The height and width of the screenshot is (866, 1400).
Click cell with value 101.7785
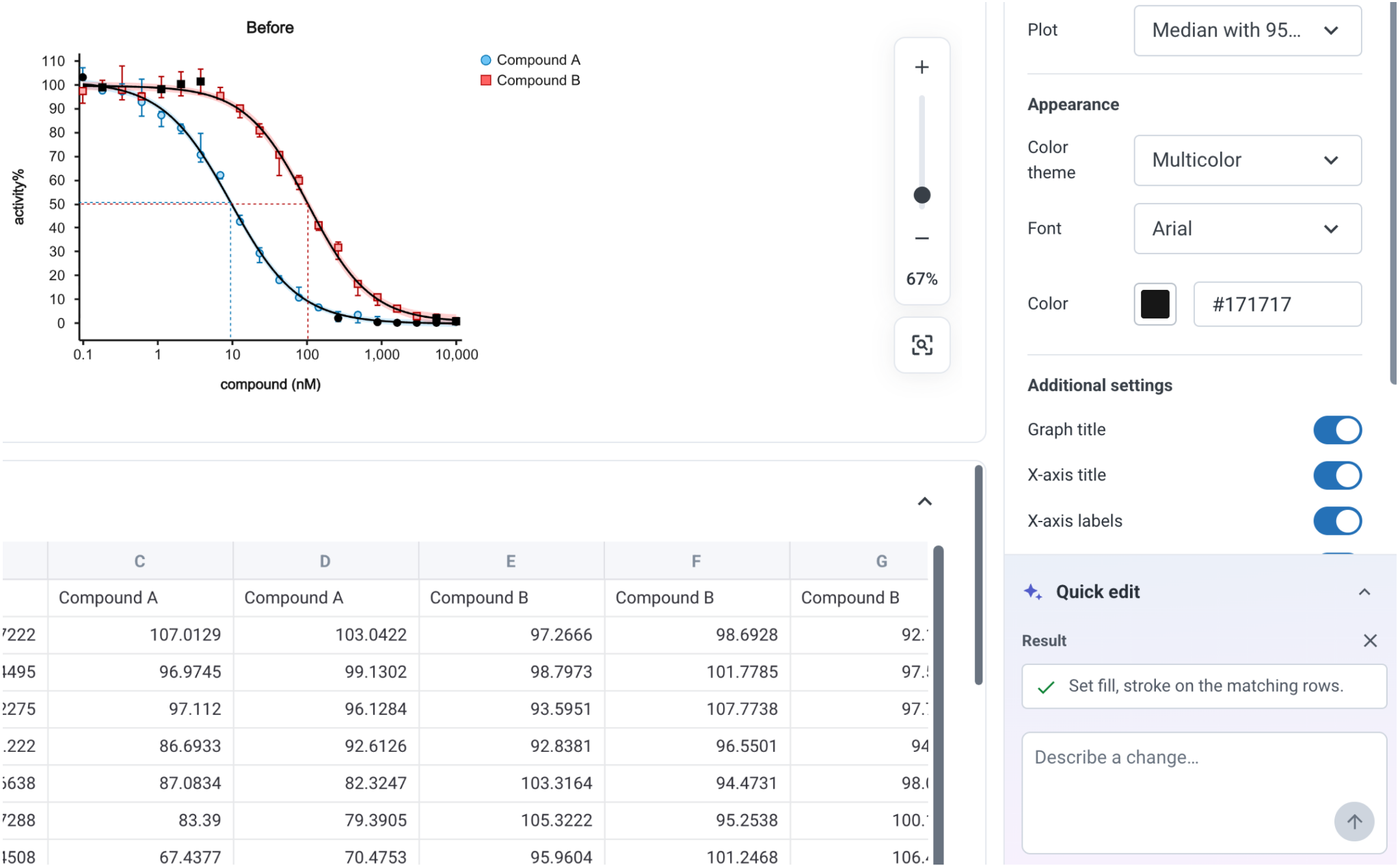pyautogui.click(x=696, y=672)
